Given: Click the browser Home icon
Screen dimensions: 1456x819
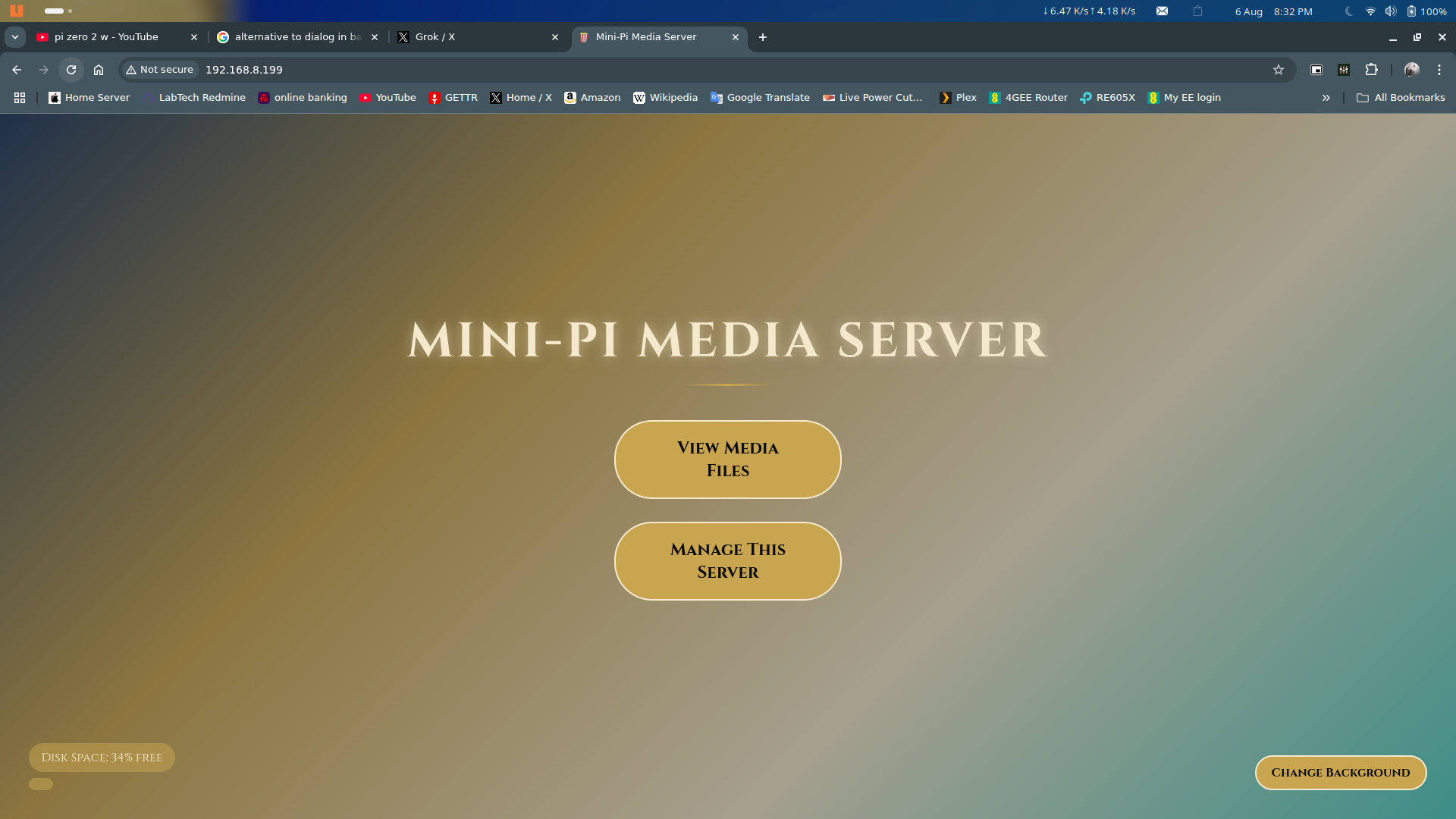Looking at the screenshot, I should 98,69.
